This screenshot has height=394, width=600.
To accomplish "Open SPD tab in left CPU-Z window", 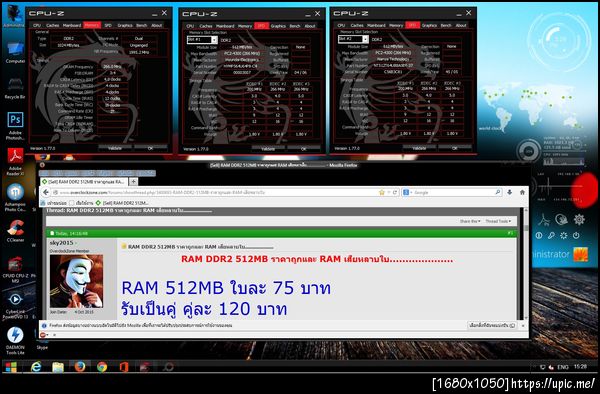I will tap(108, 25).
